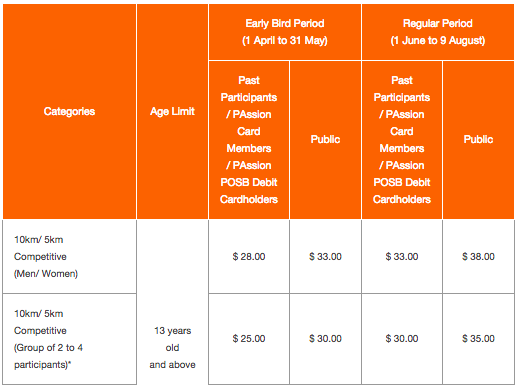The width and height of the screenshot is (517, 385).
Task: Click the Early Bird Public subheader
Action: pos(325,140)
